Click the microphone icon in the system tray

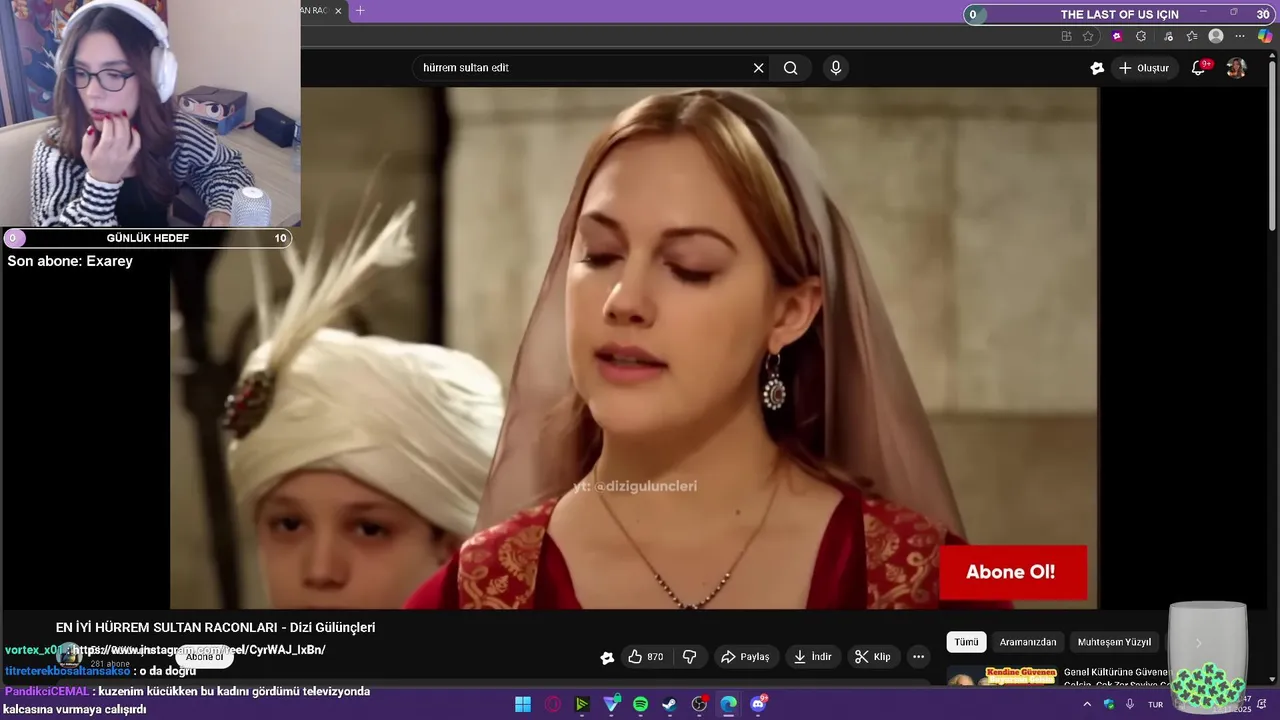click(x=1130, y=704)
